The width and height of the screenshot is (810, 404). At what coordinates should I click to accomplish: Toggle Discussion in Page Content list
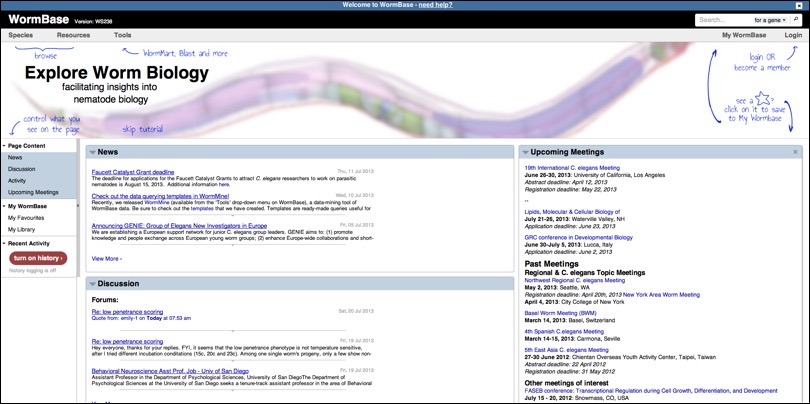[x=39, y=169]
